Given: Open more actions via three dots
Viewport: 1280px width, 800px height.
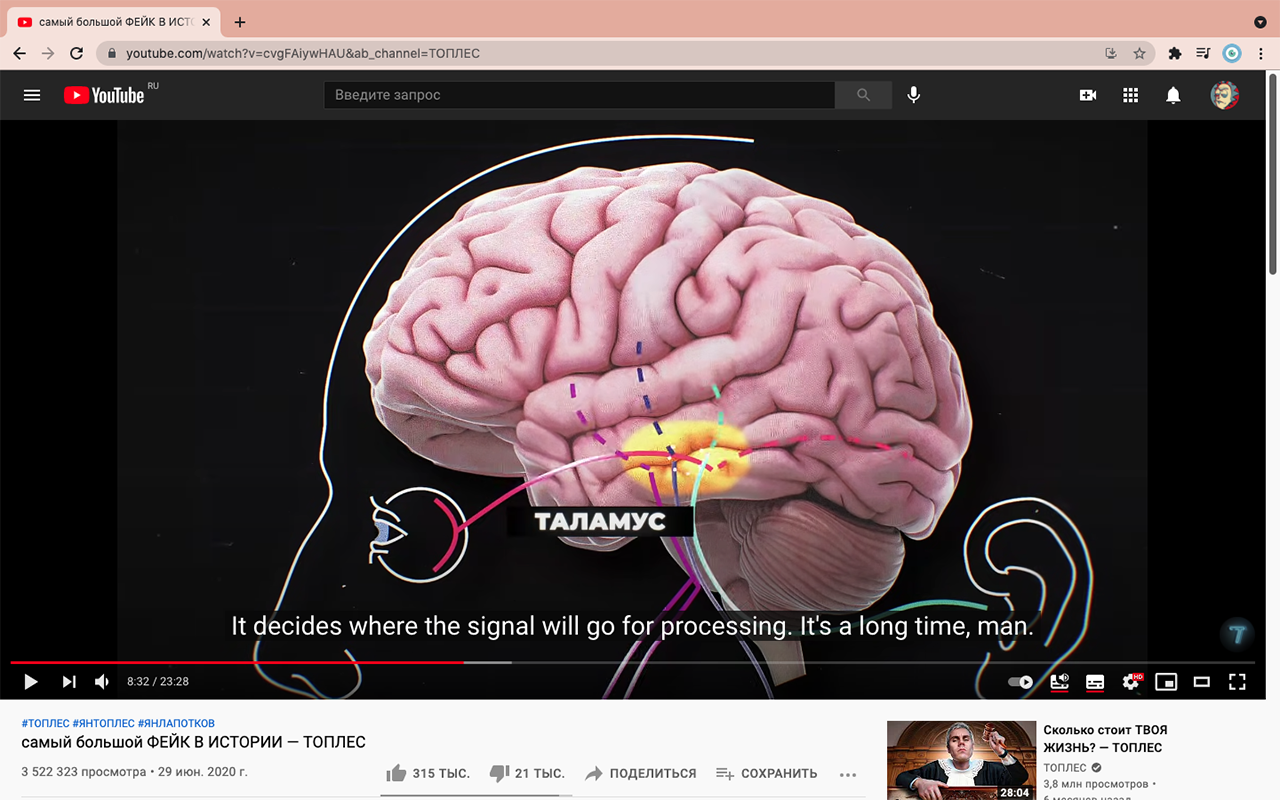Looking at the screenshot, I should (848, 773).
